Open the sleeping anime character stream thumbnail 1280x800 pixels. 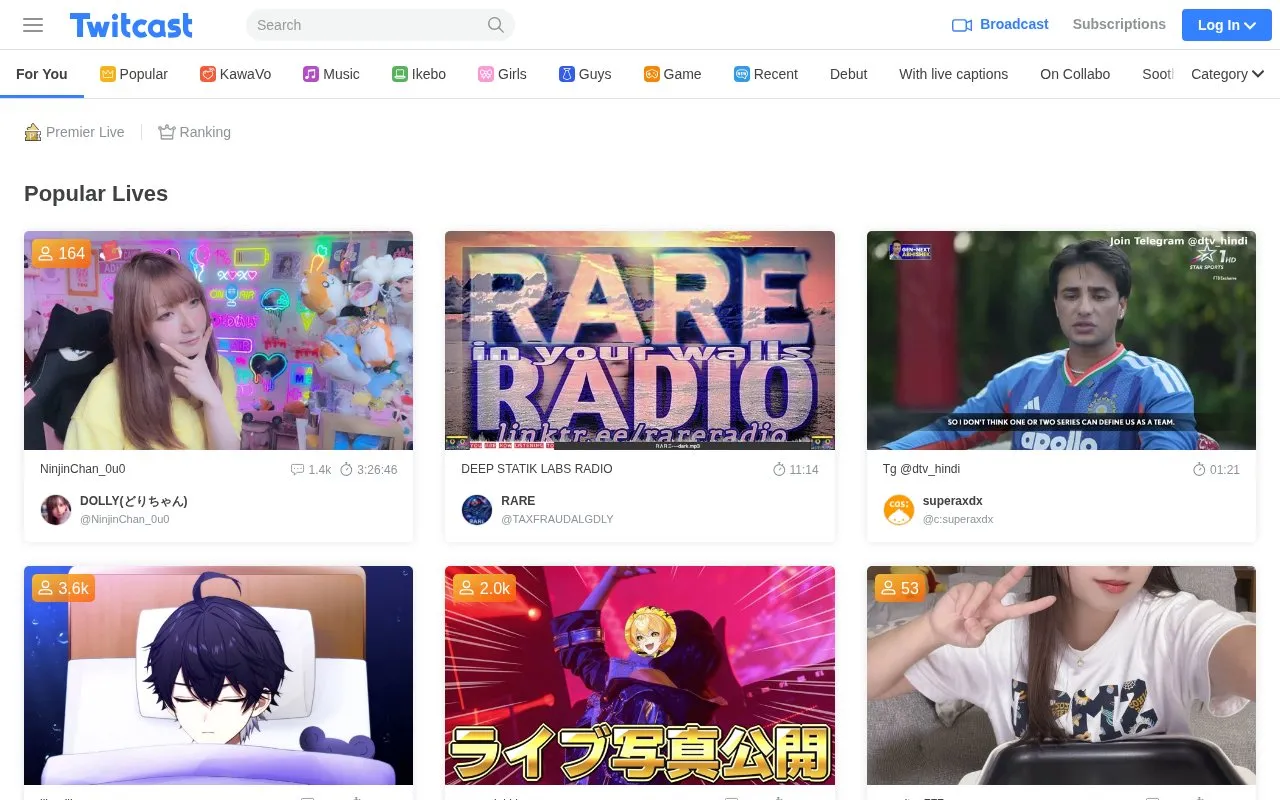coord(218,676)
